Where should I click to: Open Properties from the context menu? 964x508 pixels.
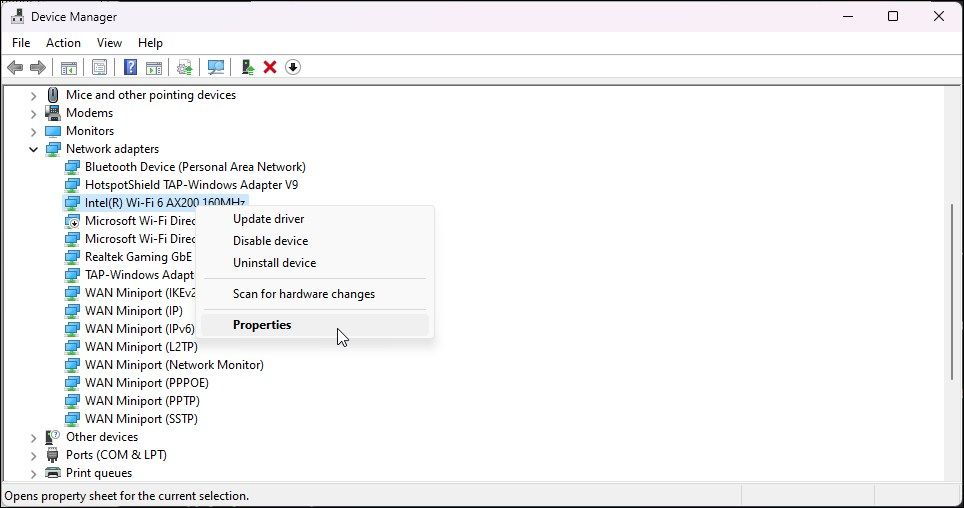click(x=315, y=325)
